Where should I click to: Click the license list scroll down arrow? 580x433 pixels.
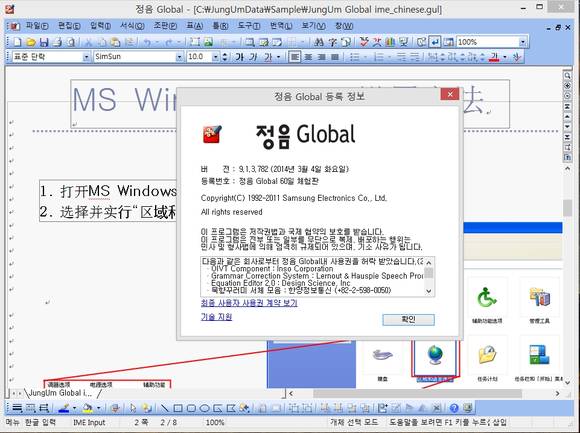429,291
